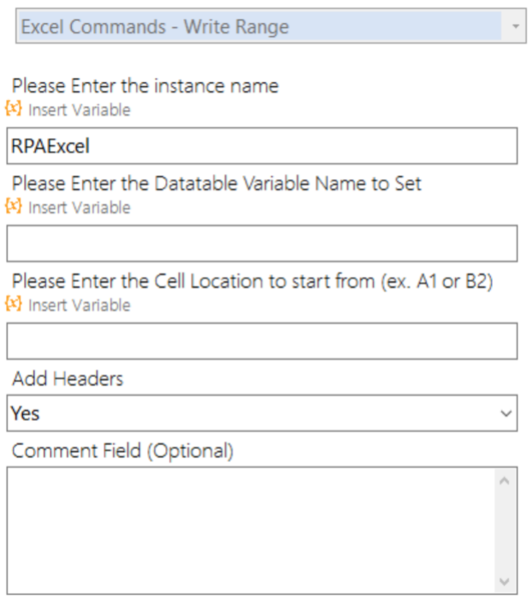Click inside the Comment Field text area
The height and width of the screenshot is (600, 532).
click(x=251, y=530)
